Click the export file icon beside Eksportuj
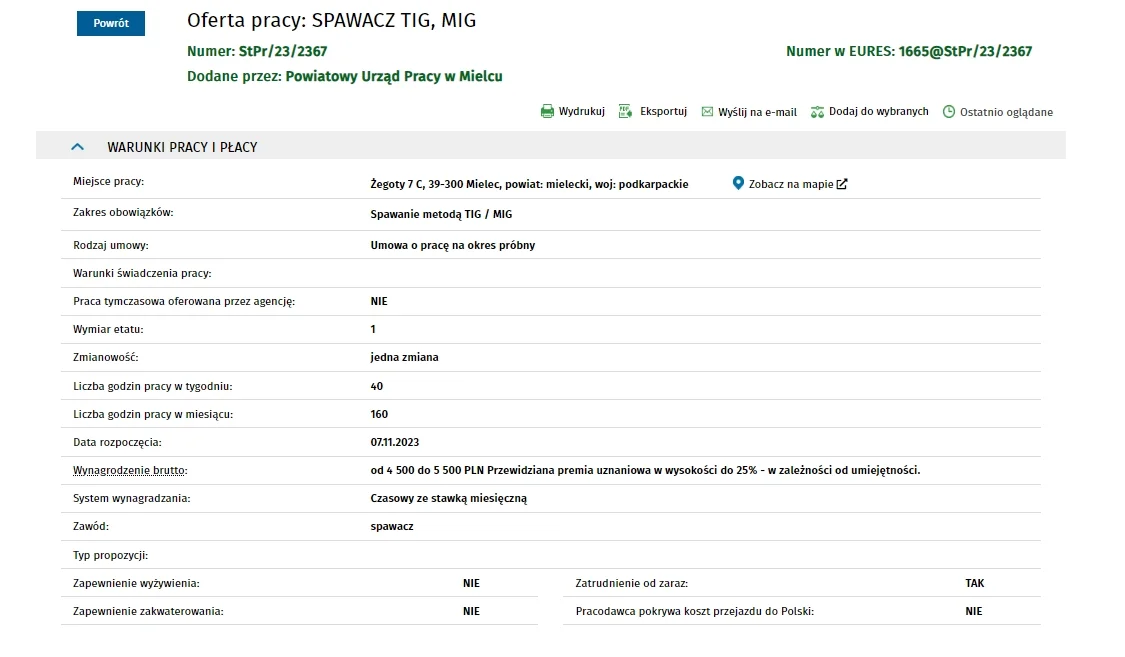1125x657 pixels. pos(625,111)
